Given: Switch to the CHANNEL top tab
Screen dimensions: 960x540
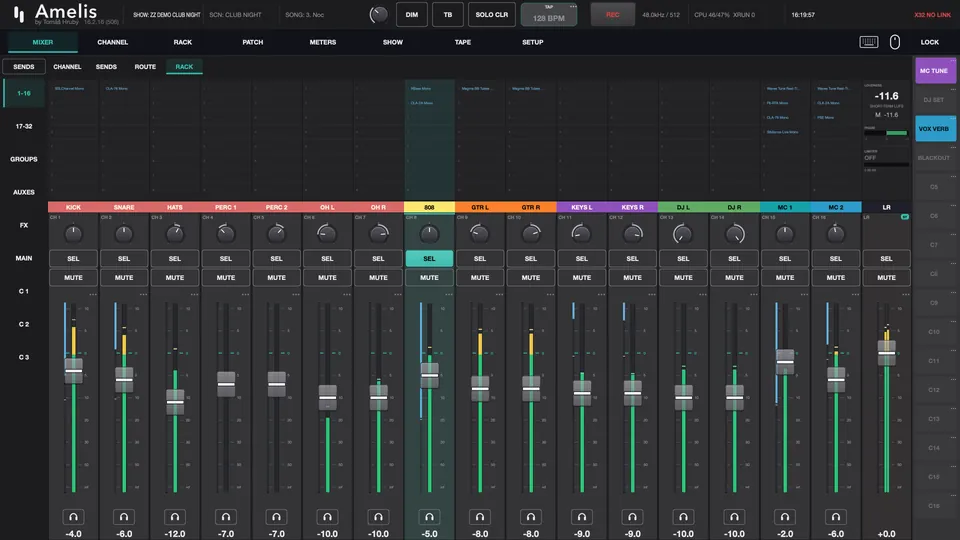Looking at the screenshot, I should 113,42.
